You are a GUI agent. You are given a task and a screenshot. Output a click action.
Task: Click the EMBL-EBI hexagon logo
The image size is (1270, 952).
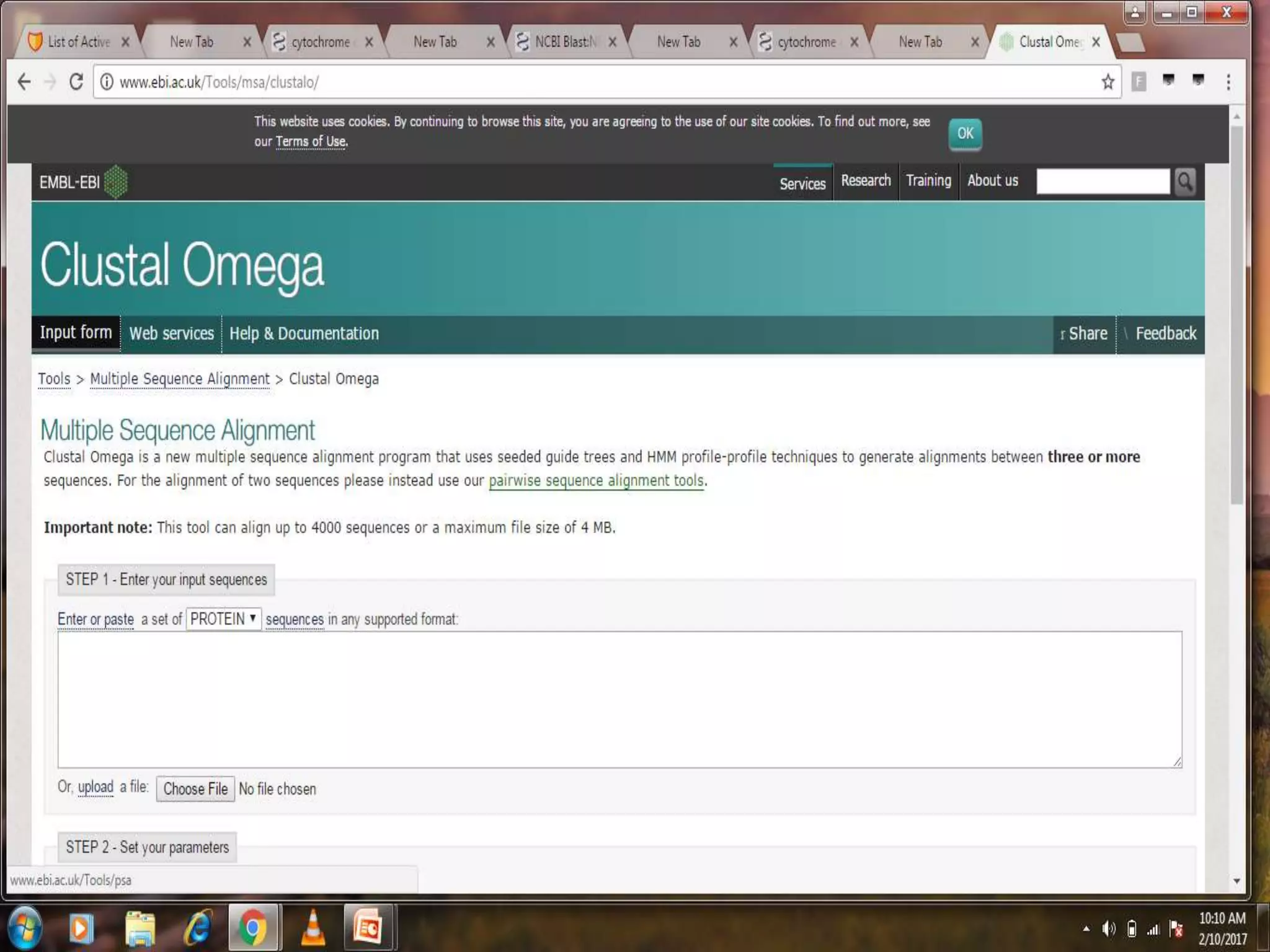[x=116, y=182]
